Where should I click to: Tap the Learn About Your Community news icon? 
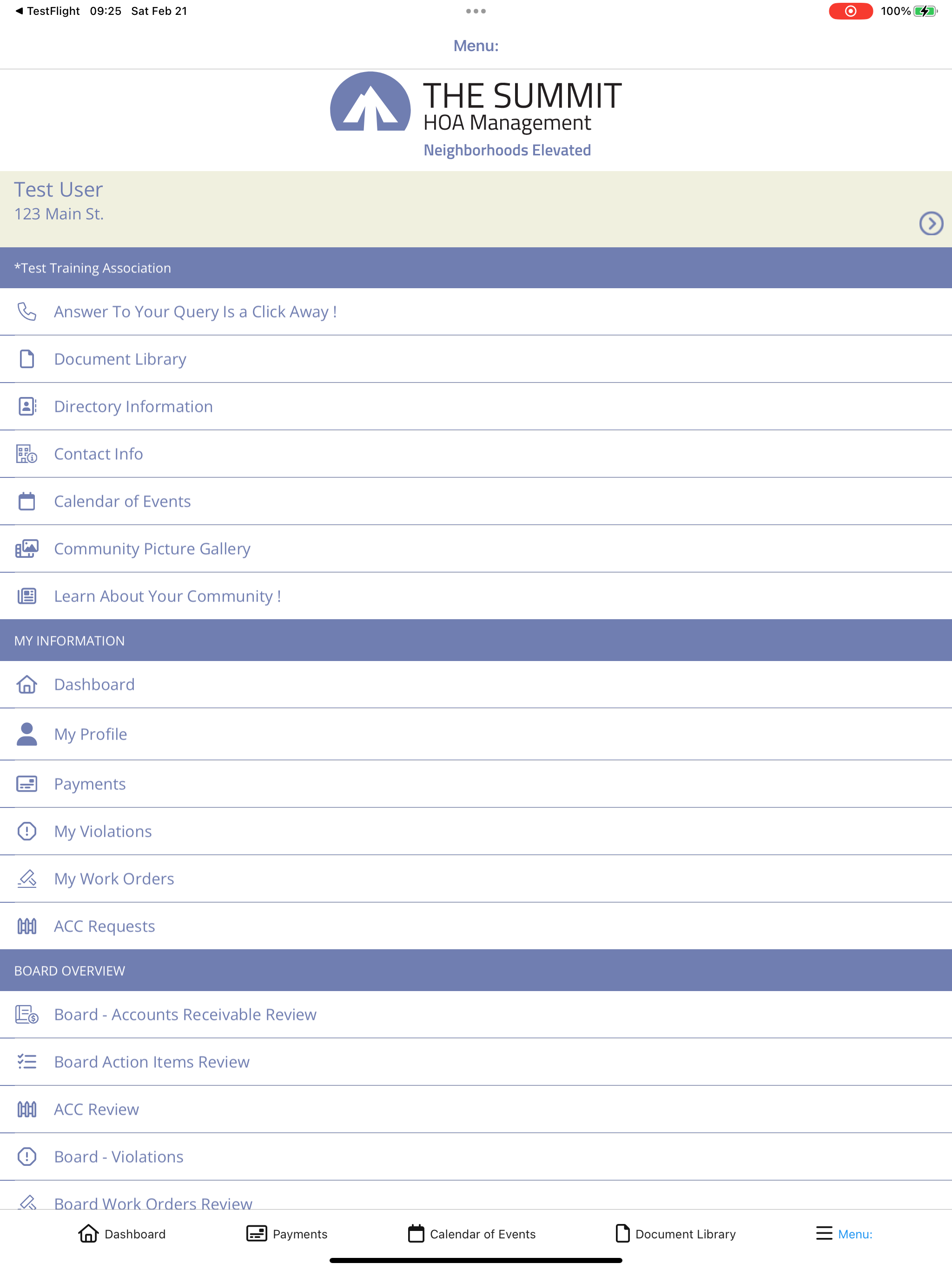pyautogui.click(x=26, y=596)
